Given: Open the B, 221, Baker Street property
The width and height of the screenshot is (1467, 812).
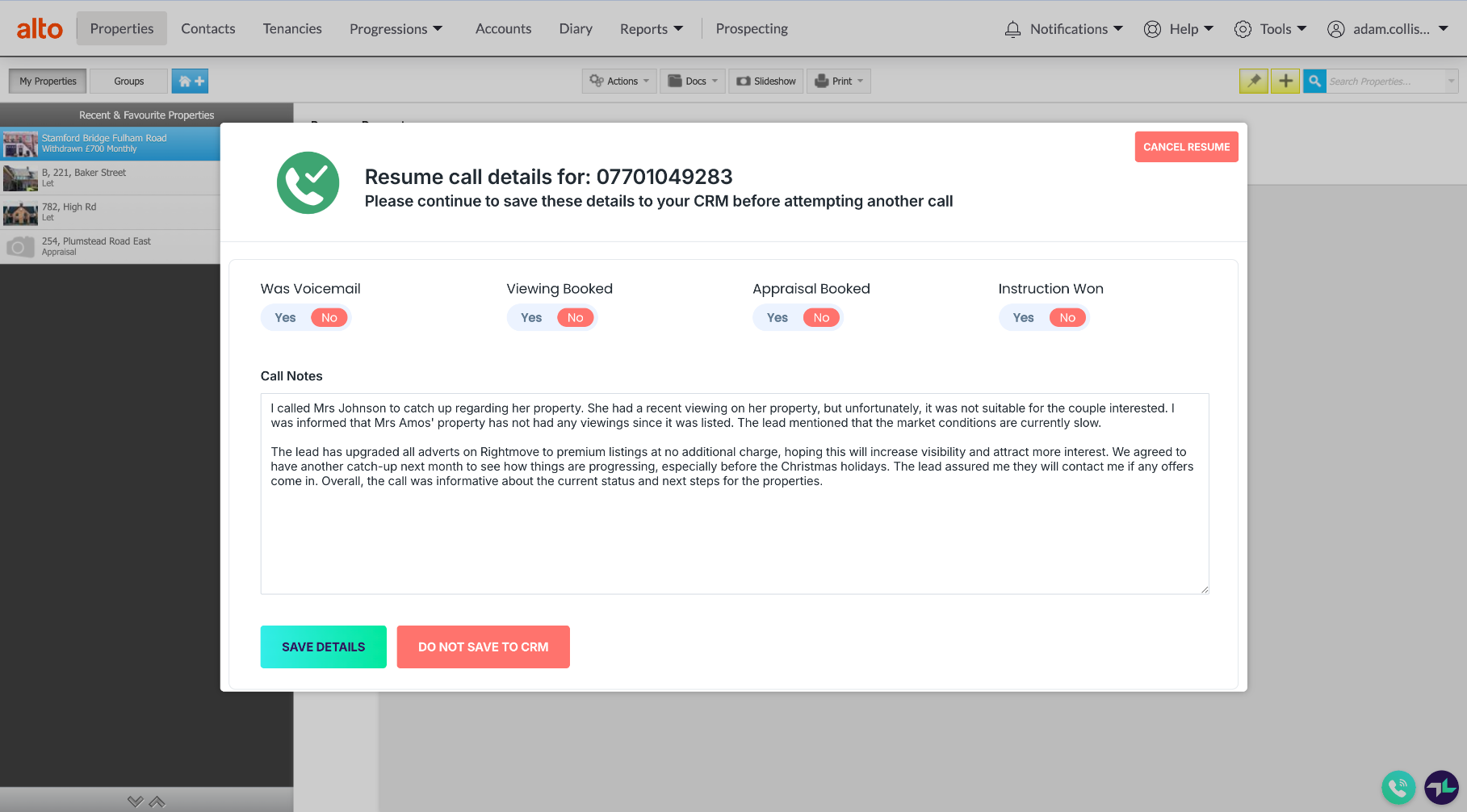Looking at the screenshot, I should (110, 178).
